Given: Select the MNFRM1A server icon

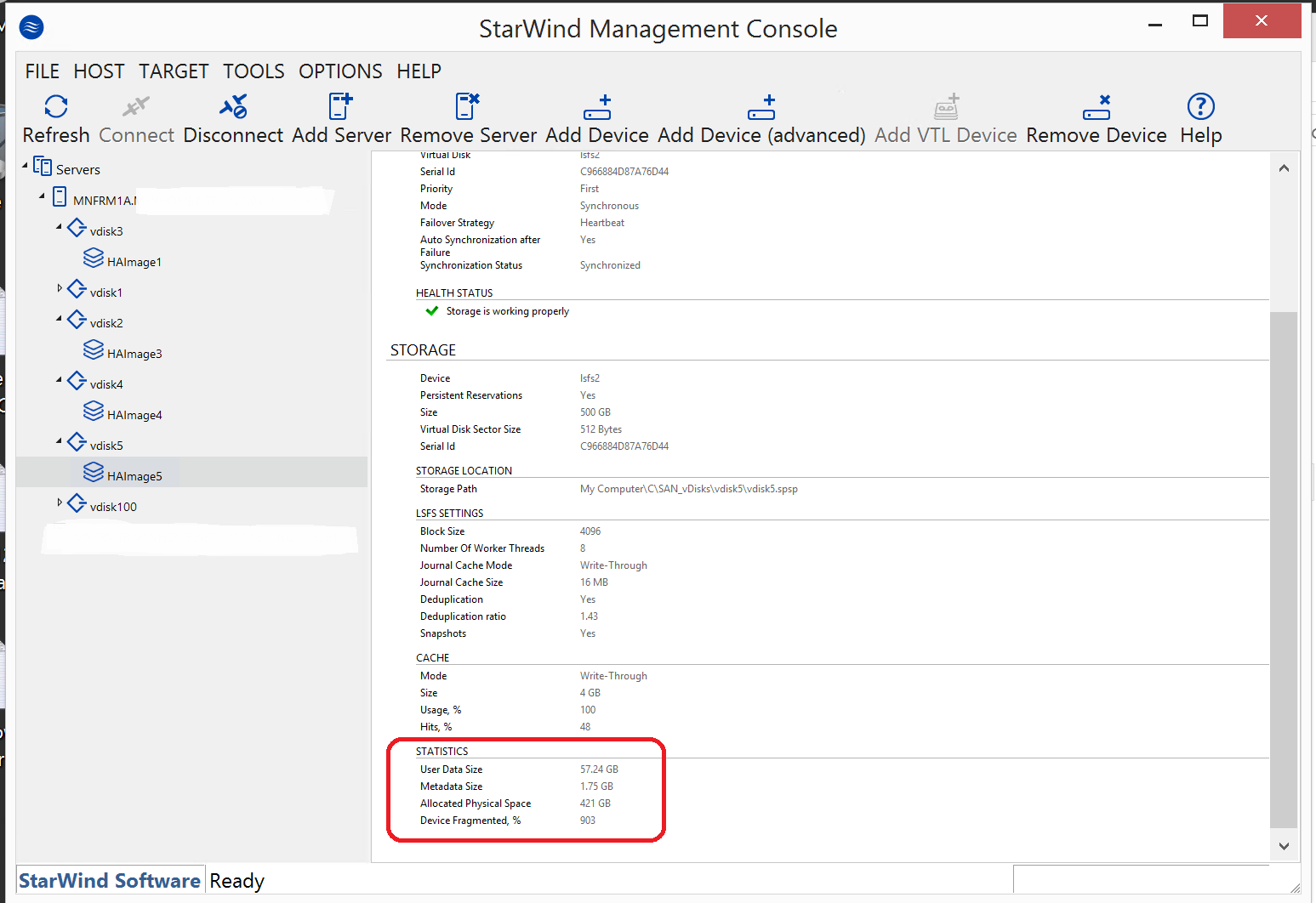Looking at the screenshot, I should coord(60,197).
